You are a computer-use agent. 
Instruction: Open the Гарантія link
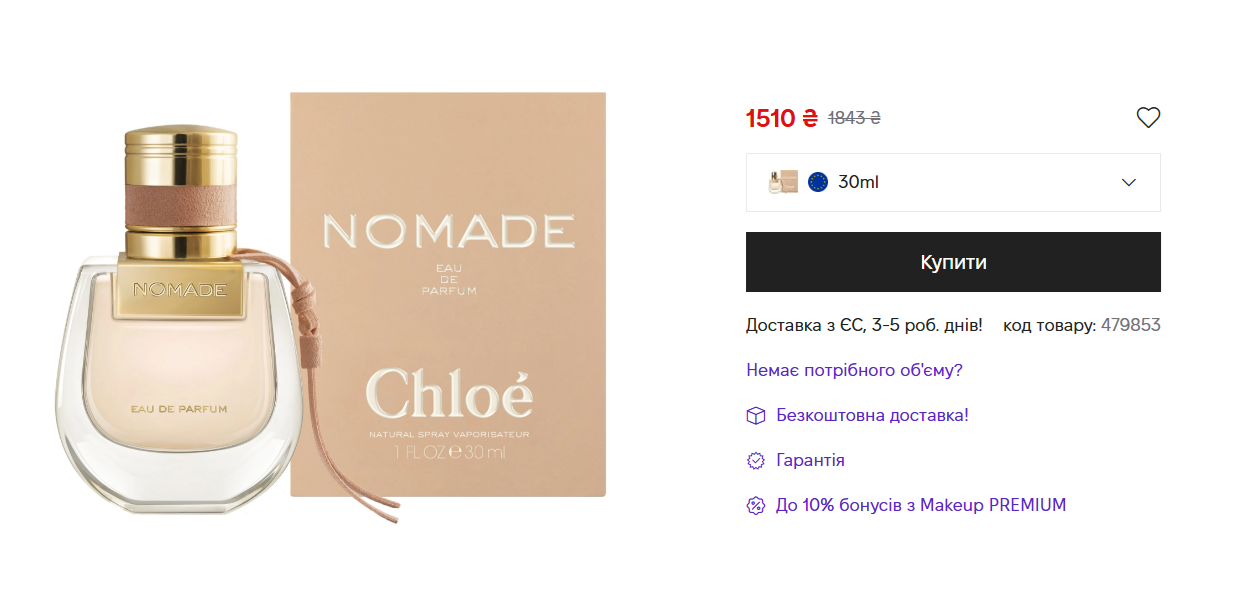[x=810, y=460]
